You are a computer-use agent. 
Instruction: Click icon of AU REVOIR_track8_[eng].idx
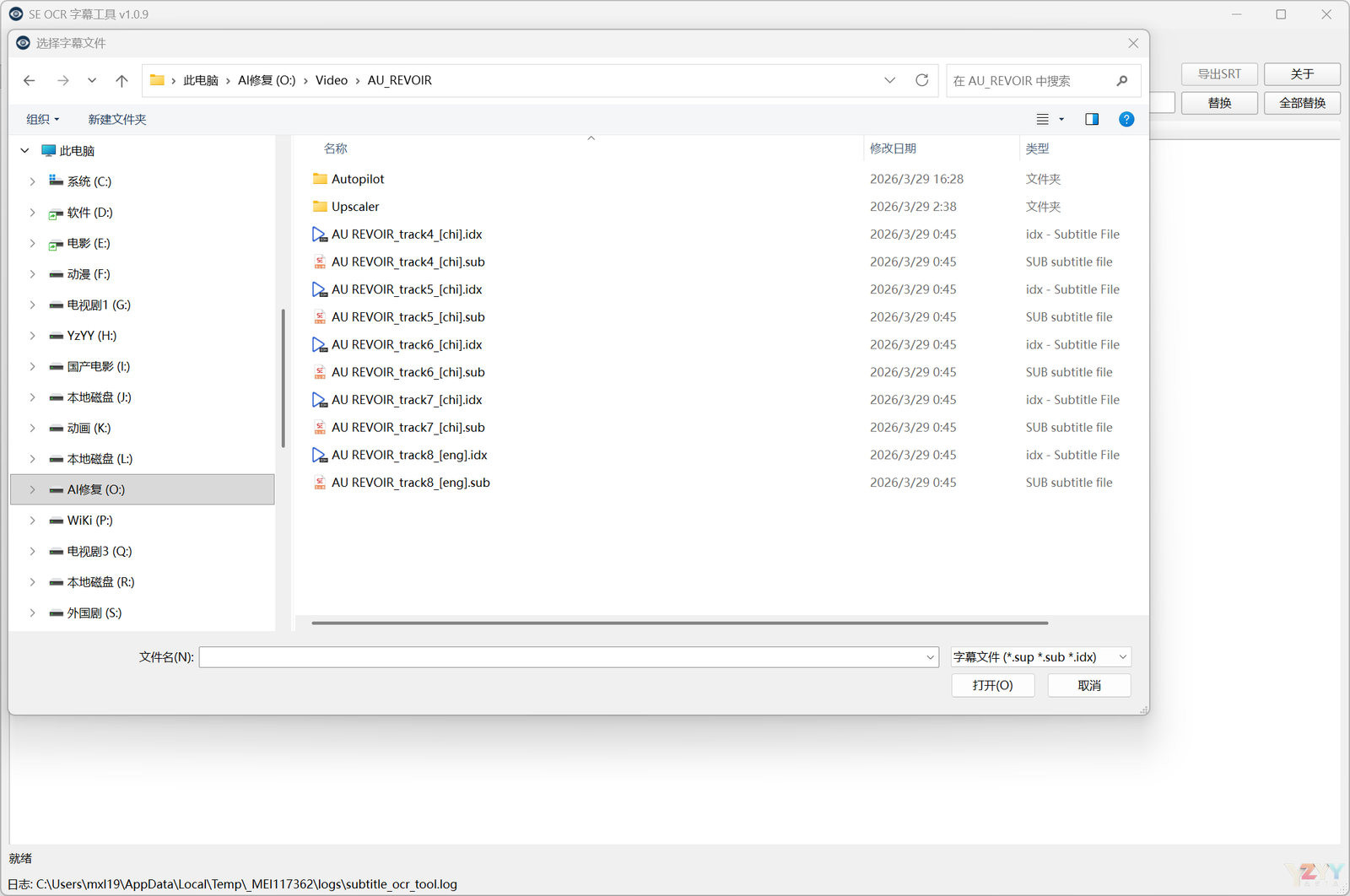320,455
